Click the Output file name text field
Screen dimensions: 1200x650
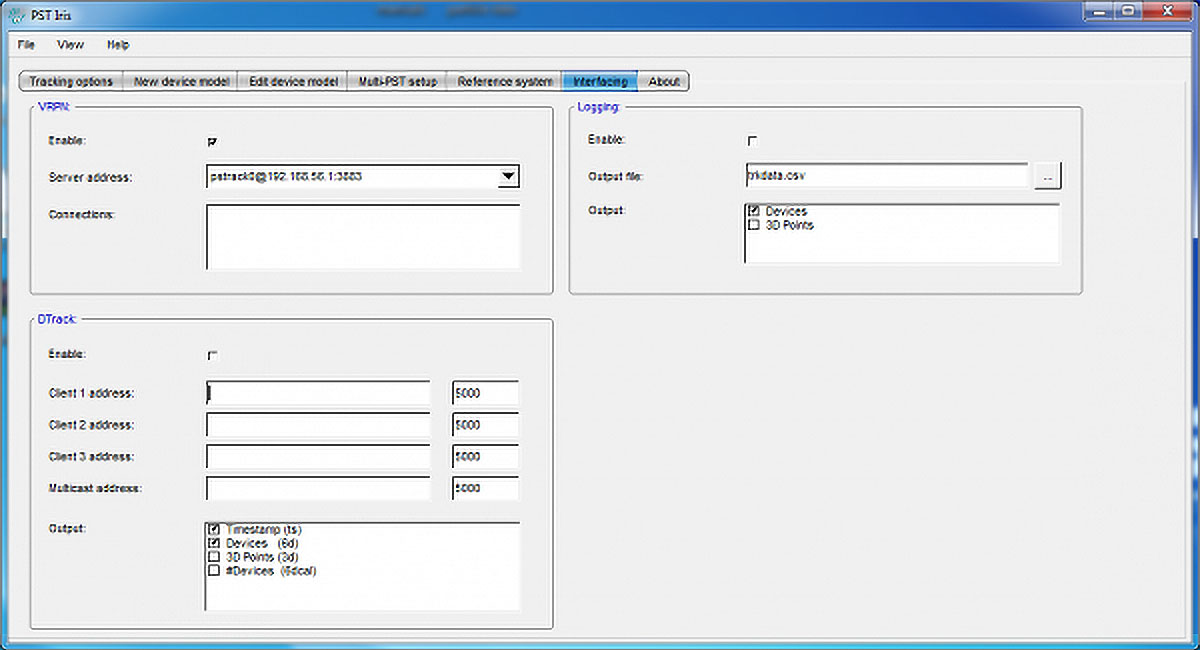point(886,176)
